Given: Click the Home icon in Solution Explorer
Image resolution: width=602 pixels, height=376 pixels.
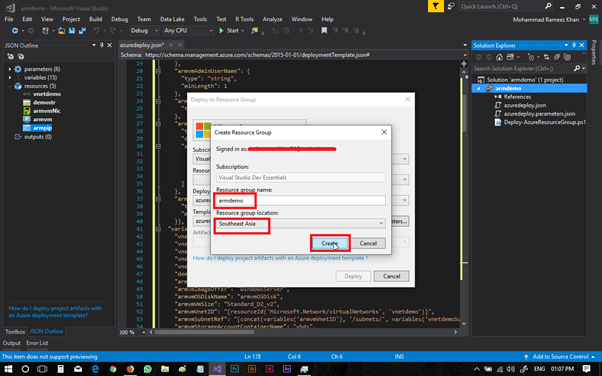Looking at the screenshot, I should [499, 57].
